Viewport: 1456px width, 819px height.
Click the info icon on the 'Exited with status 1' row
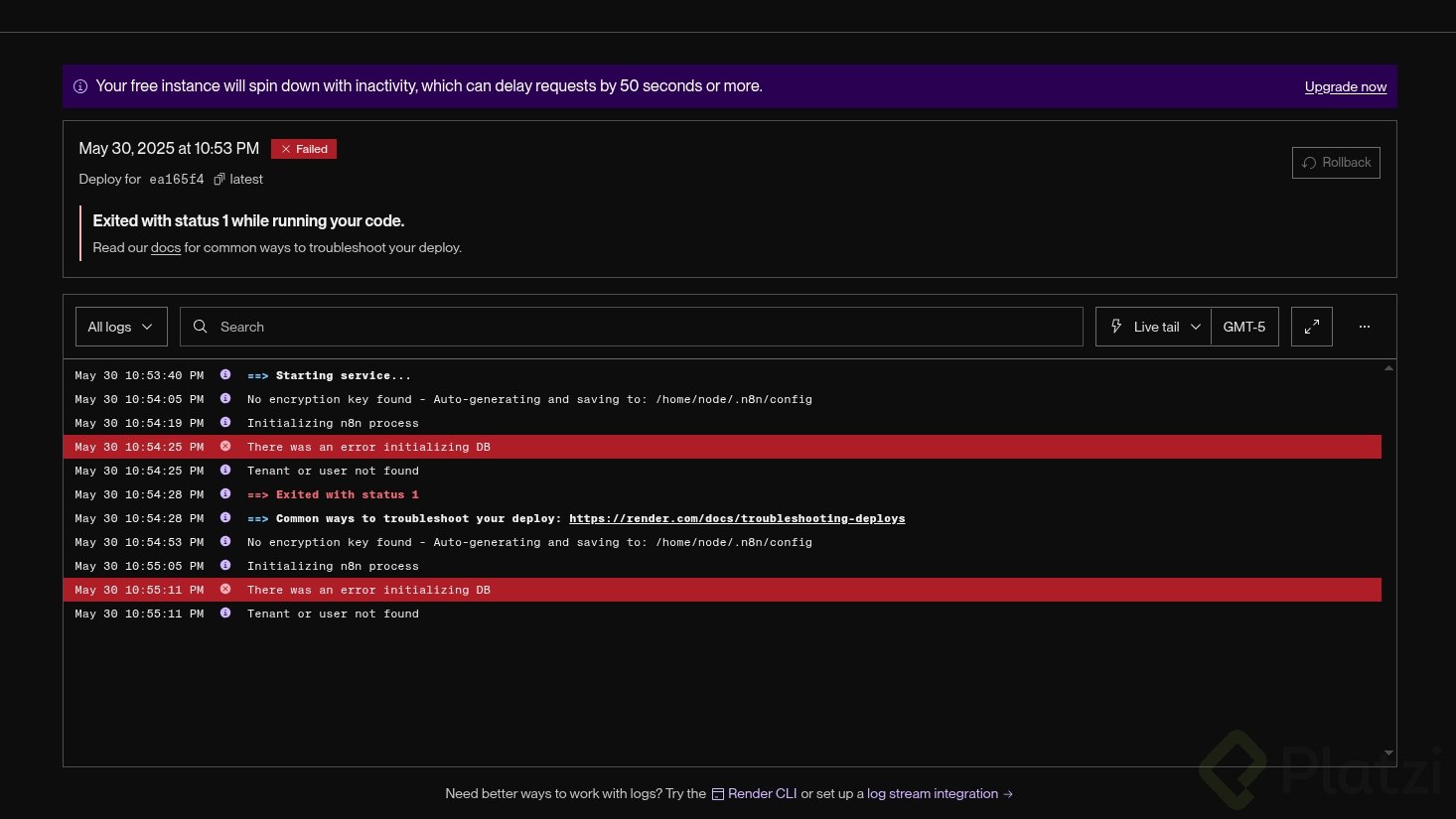225,494
